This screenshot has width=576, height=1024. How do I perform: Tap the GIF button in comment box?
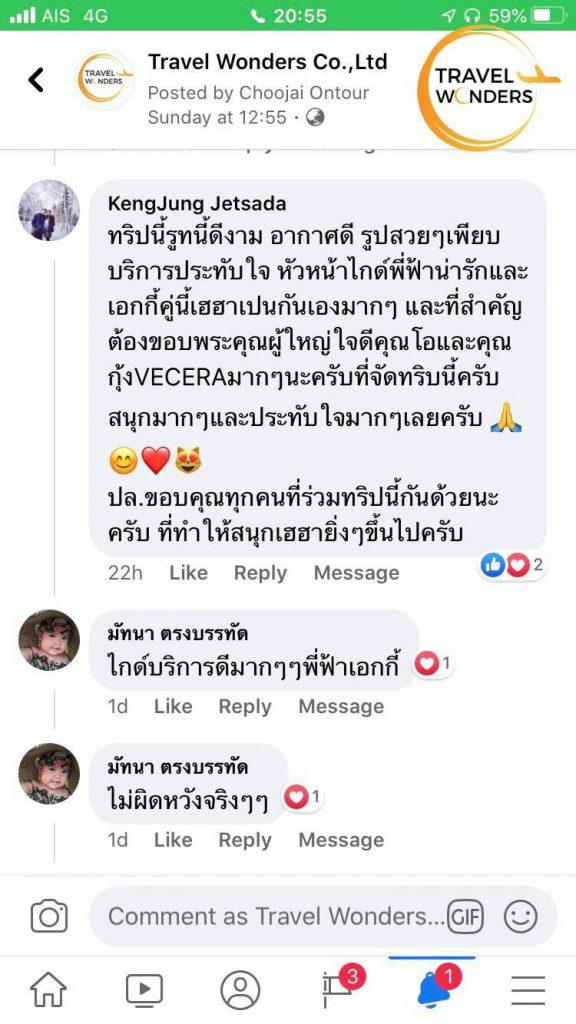(x=465, y=916)
